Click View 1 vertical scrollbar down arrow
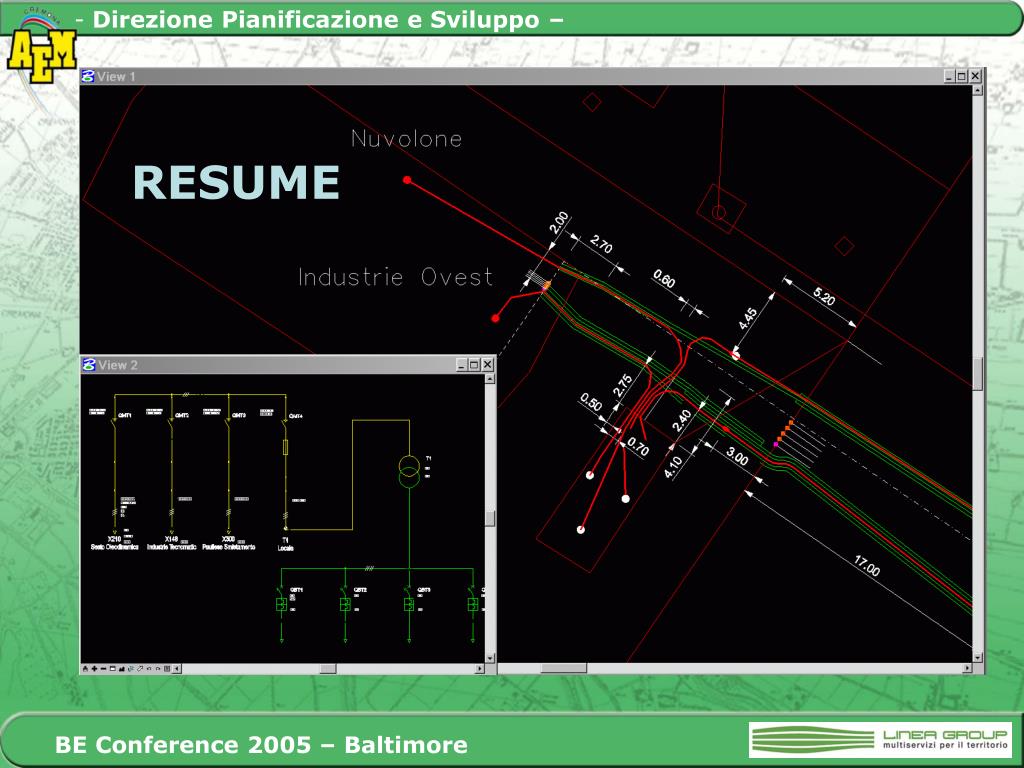The width and height of the screenshot is (1024, 768). pos(978,658)
